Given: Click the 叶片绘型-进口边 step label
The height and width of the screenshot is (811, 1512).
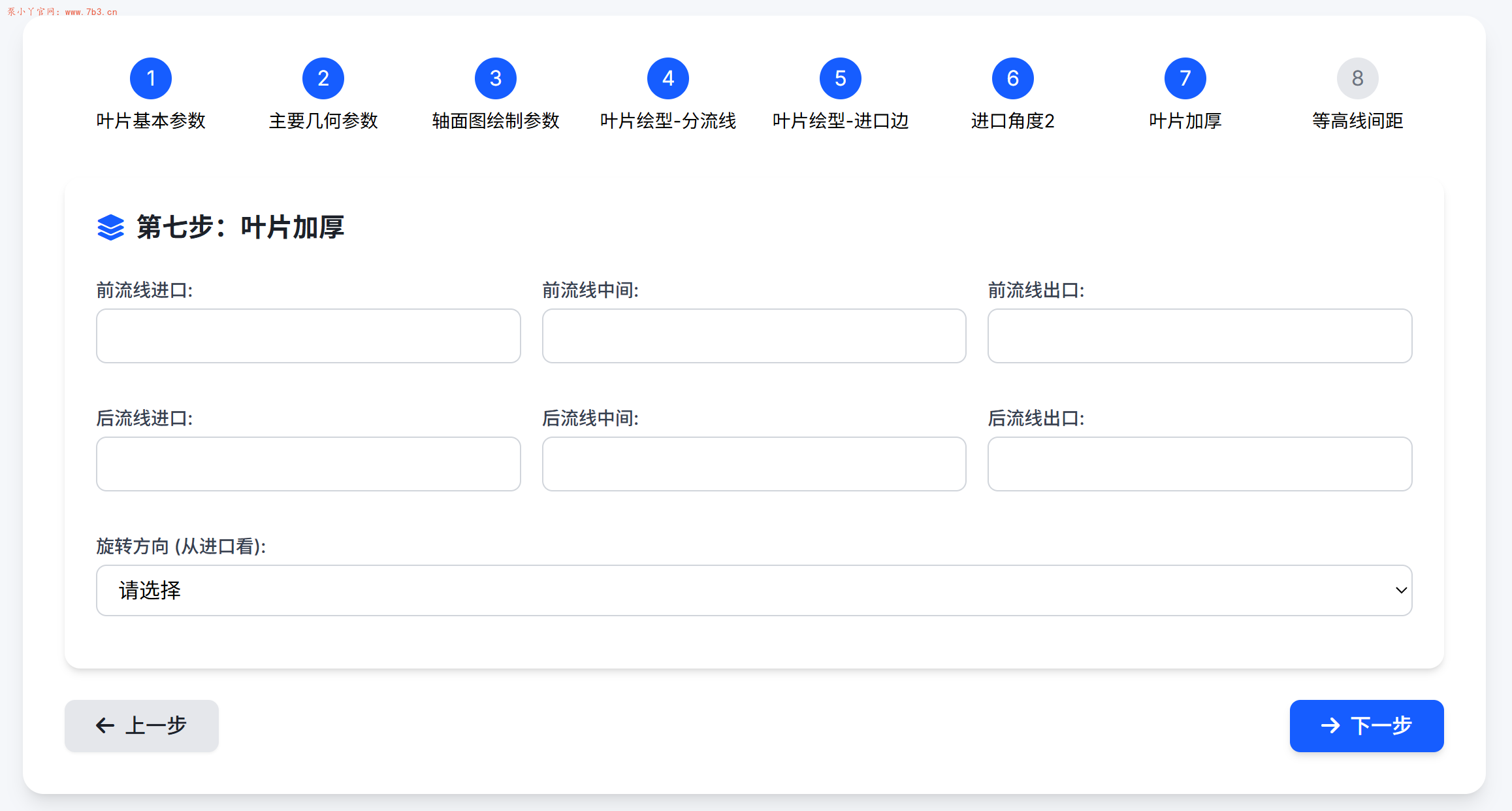Looking at the screenshot, I should pos(841,121).
